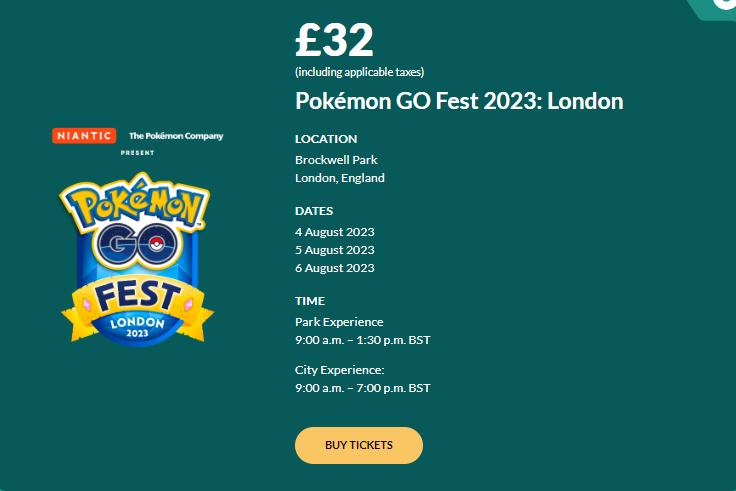Click The Pokémon Company logo

pyautogui.click(x=176, y=136)
